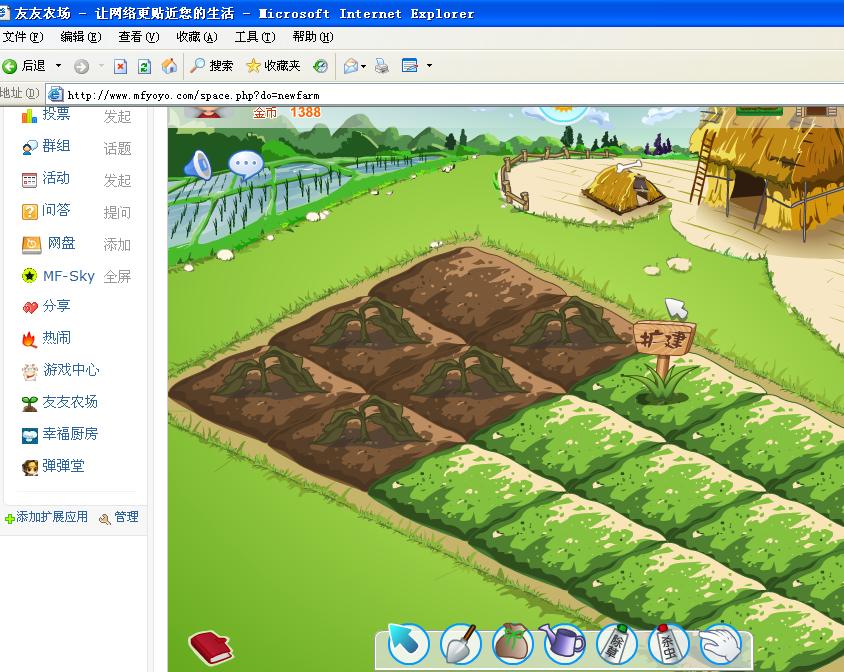Open the 收藏(A) menu
This screenshot has width=844, height=672.
[197, 37]
